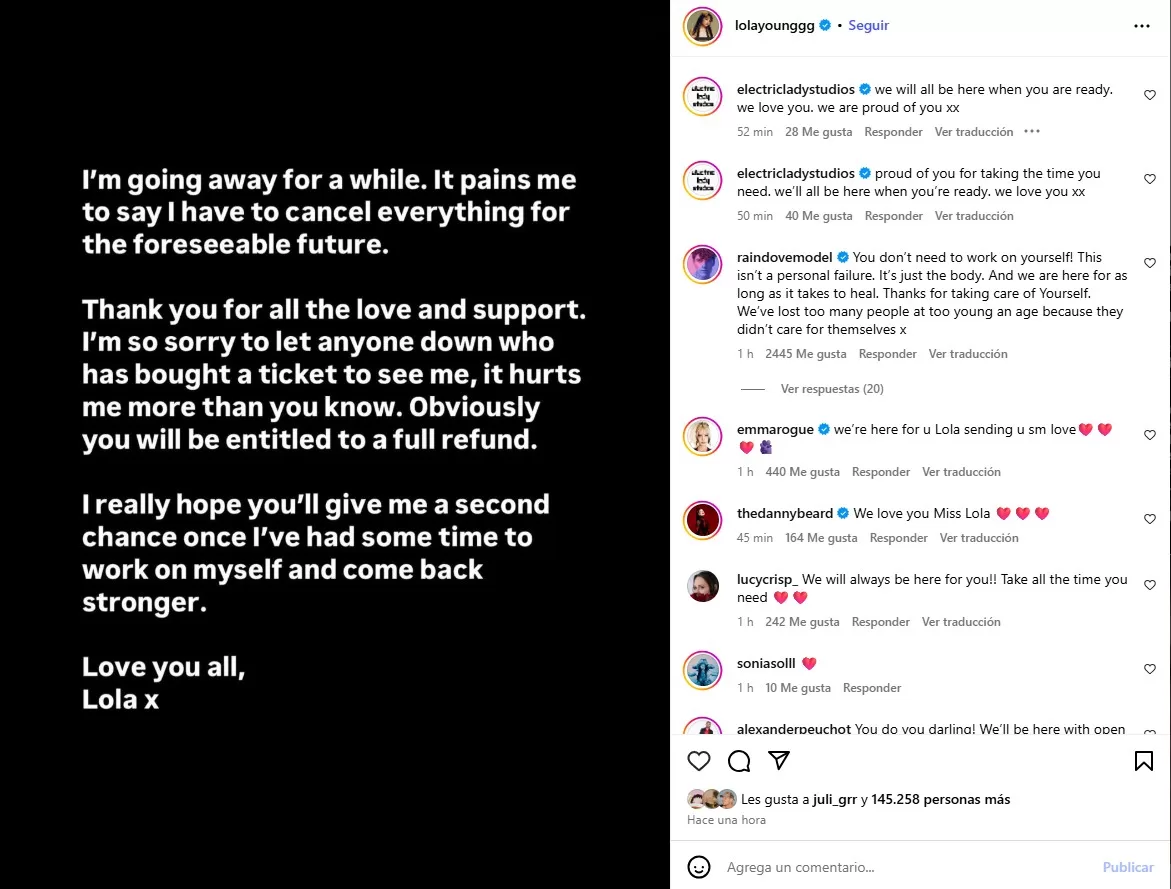Share the post with the paper plane icon
The image size is (1171, 889).
coord(779,761)
